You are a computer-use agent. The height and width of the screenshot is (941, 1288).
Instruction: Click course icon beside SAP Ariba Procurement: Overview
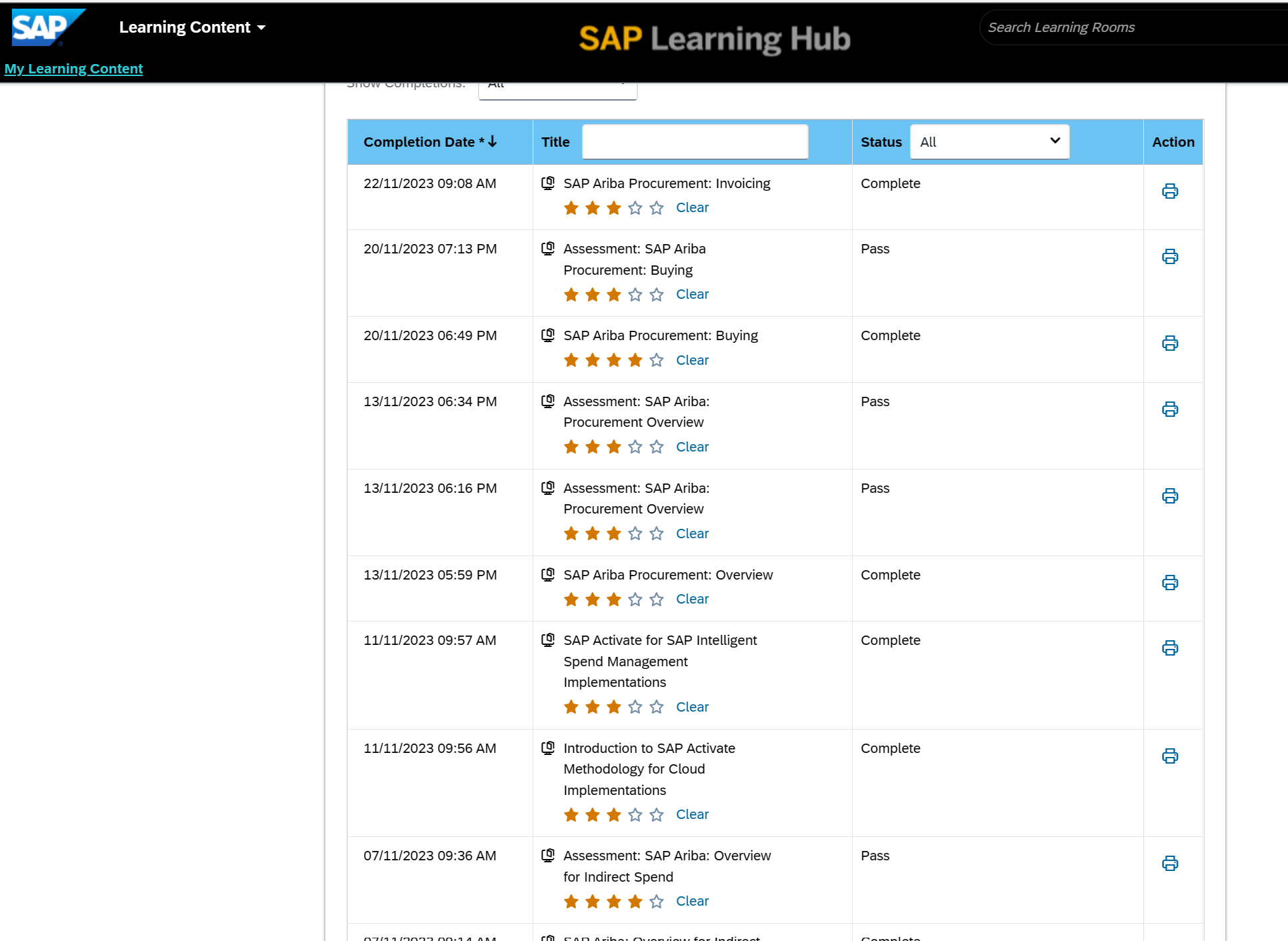point(548,575)
